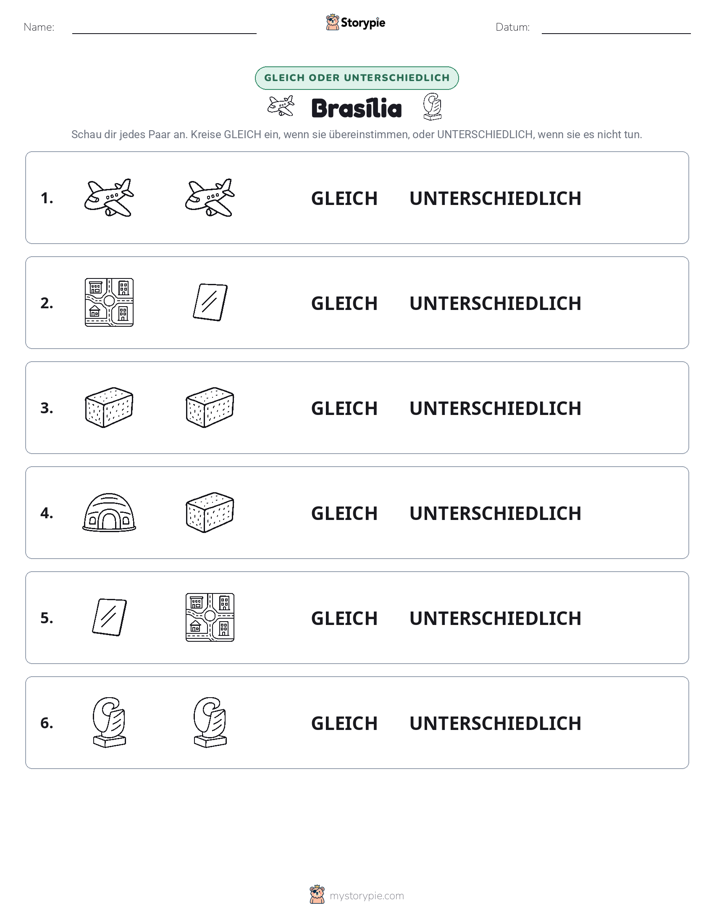The image size is (714, 924).
Task: Select UNTERSCHIEDLICH in row 4
Action: pyautogui.click(x=495, y=513)
